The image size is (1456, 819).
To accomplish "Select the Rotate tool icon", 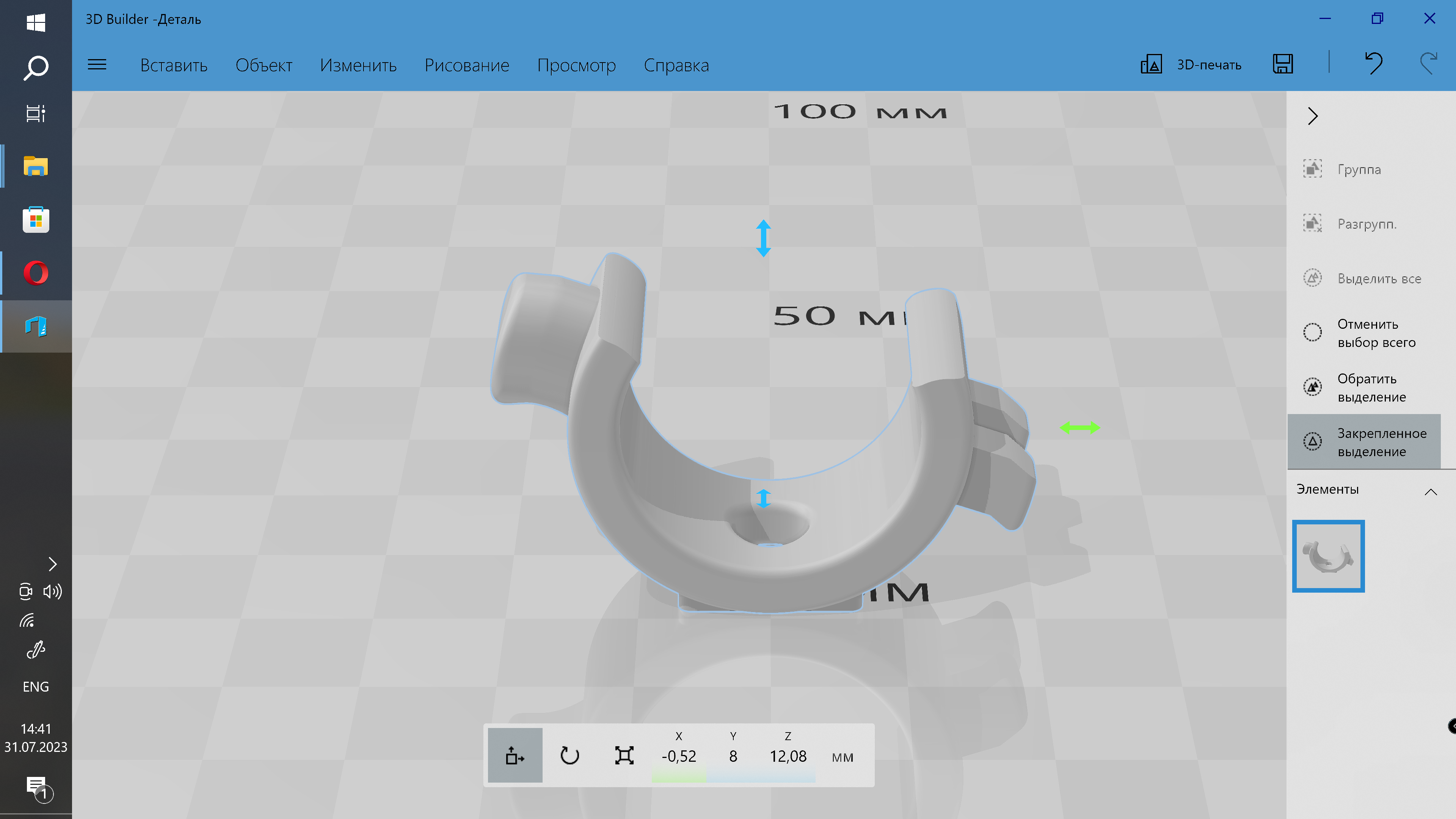I will 569,755.
